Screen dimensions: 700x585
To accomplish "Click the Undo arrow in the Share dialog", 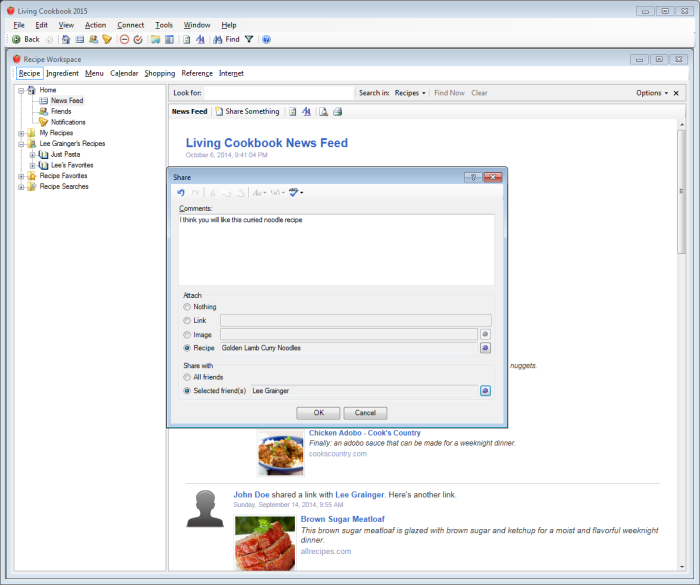I will [x=181, y=192].
